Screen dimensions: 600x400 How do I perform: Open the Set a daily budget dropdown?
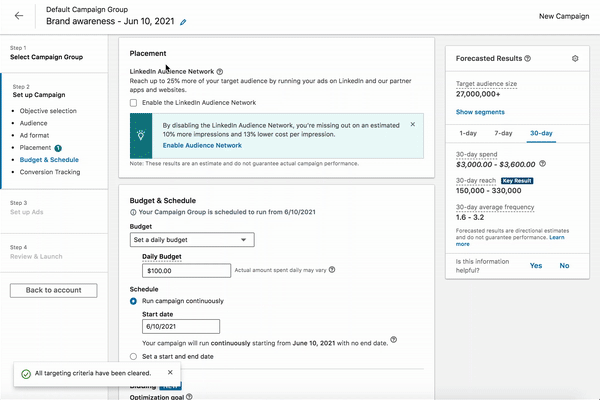tap(192, 240)
